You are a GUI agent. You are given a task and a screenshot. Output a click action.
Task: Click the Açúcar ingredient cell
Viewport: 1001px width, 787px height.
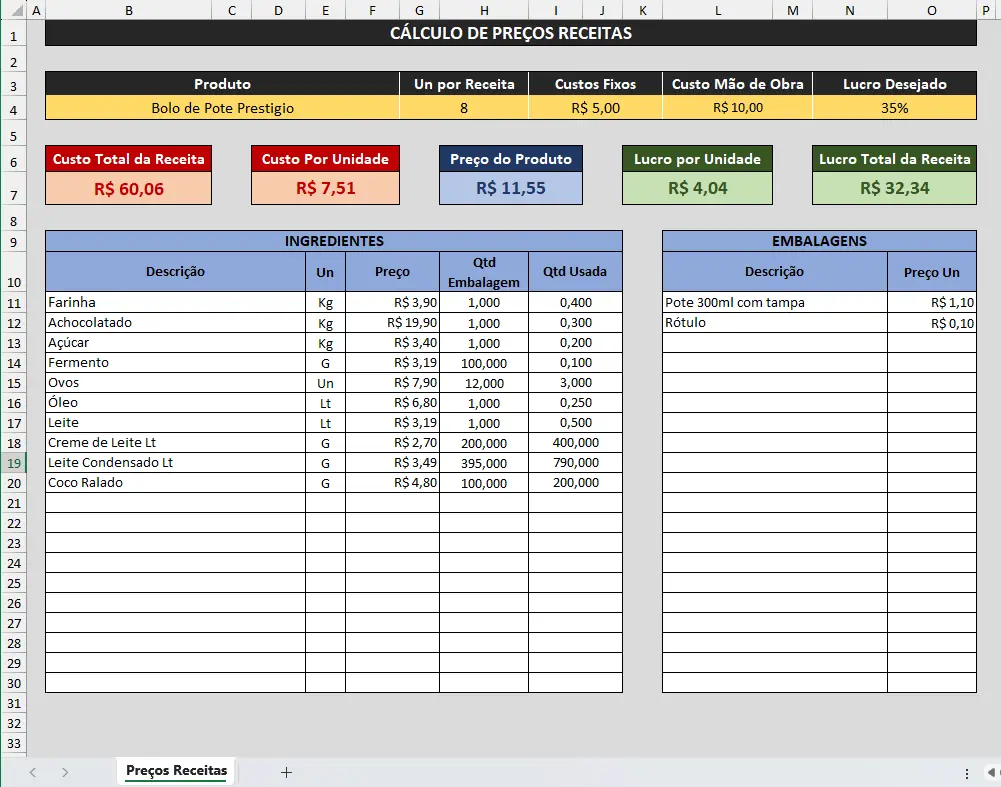(176, 343)
